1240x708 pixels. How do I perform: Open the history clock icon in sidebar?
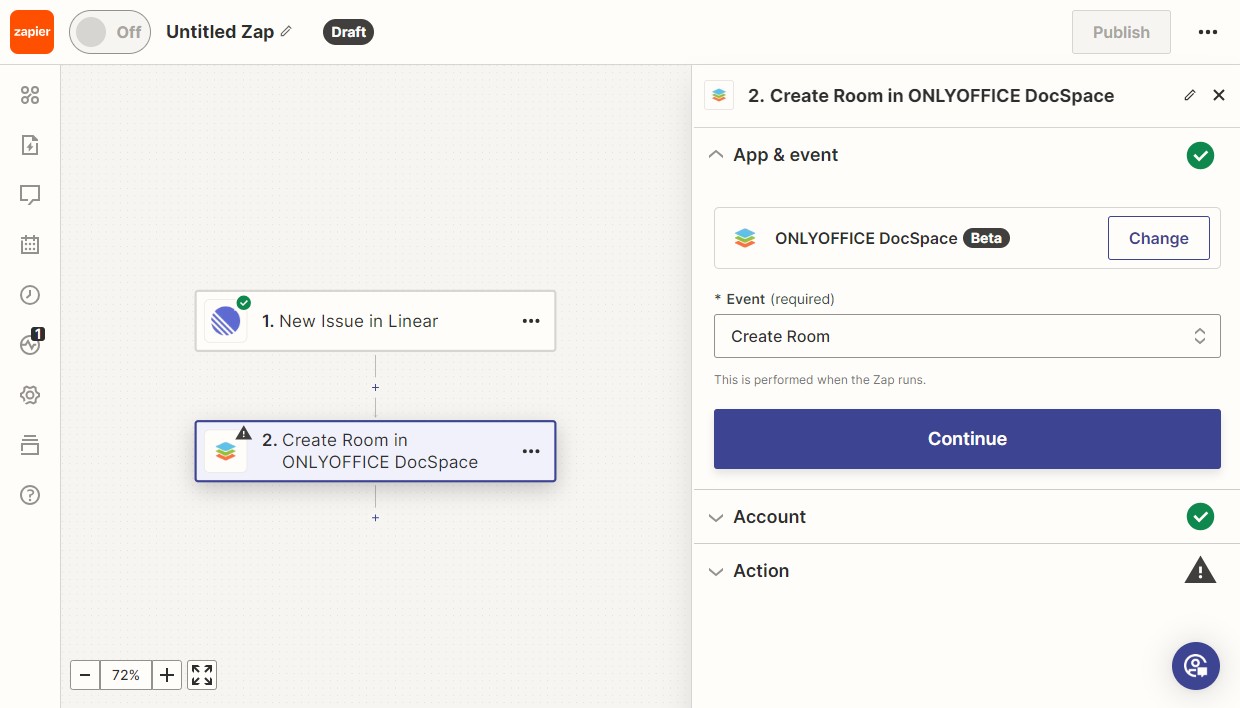coord(30,295)
